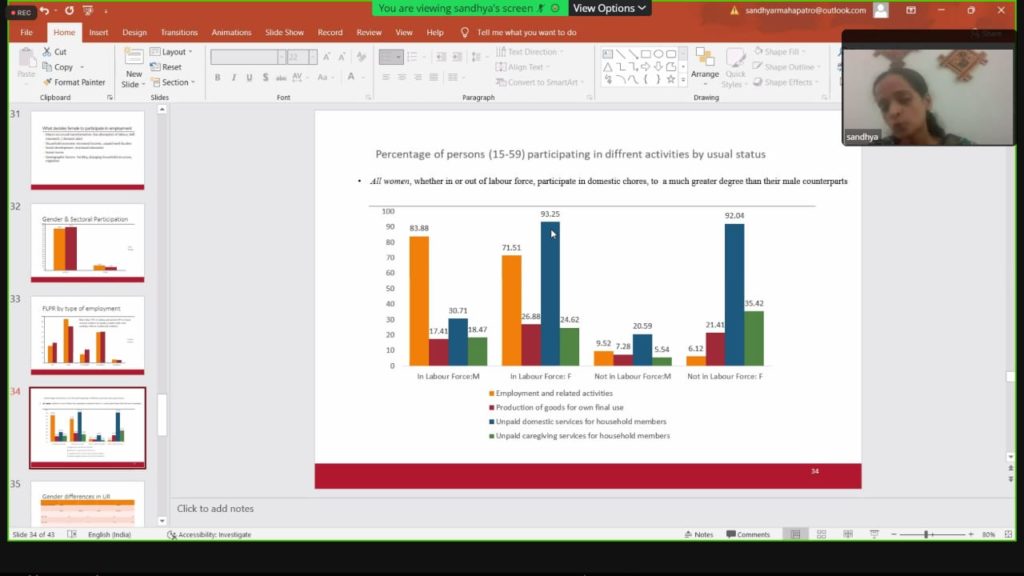Open Zoom's View Options dropdown
The height and width of the screenshot is (576, 1024).
(x=609, y=8)
